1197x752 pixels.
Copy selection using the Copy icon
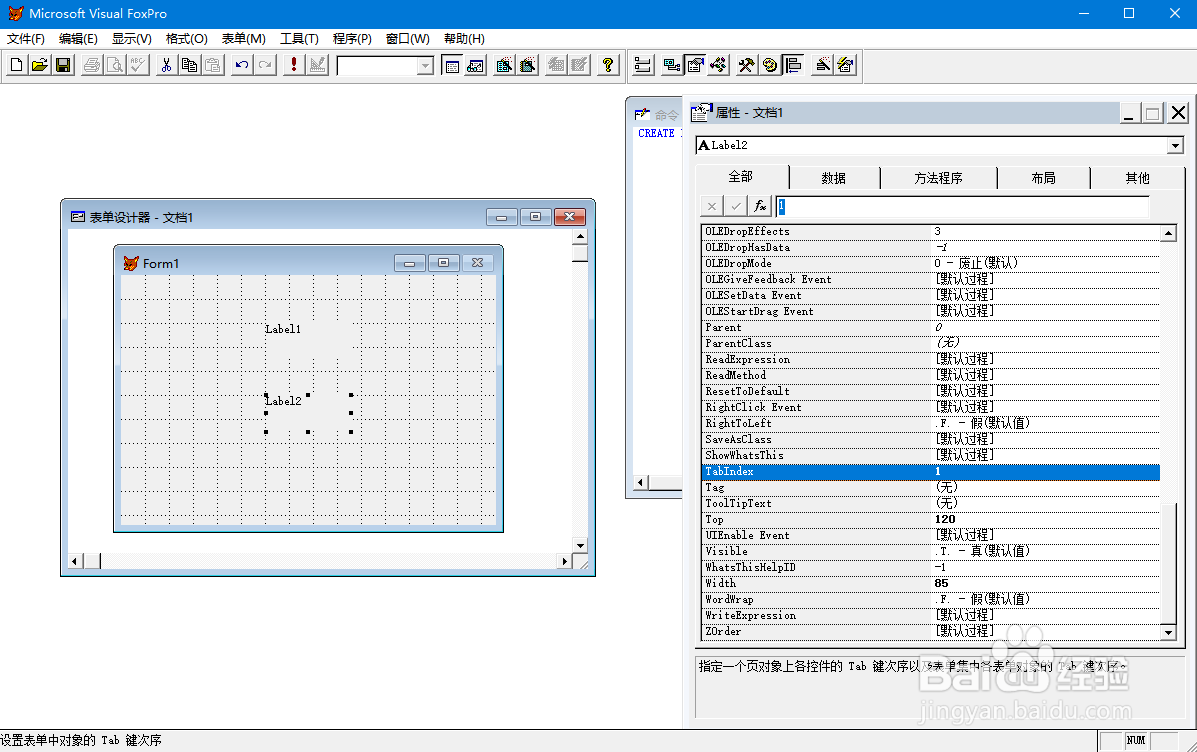point(189,65)
